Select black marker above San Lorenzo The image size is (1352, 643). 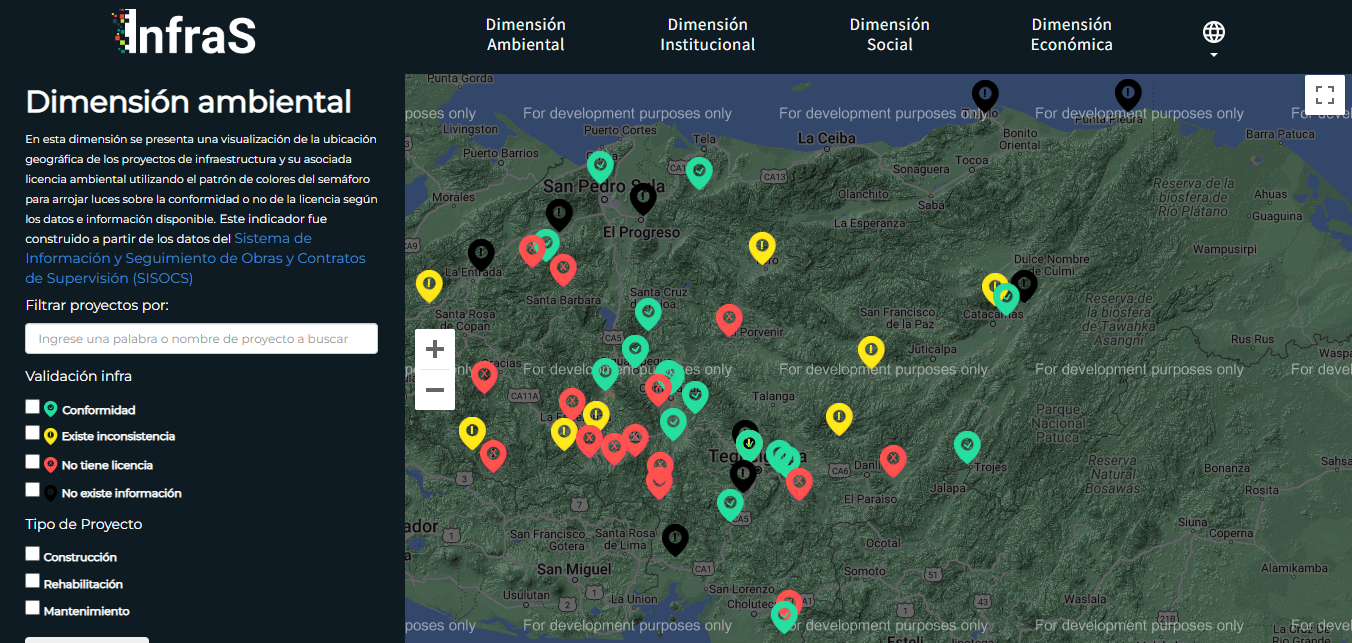click(x=676, y=539)
